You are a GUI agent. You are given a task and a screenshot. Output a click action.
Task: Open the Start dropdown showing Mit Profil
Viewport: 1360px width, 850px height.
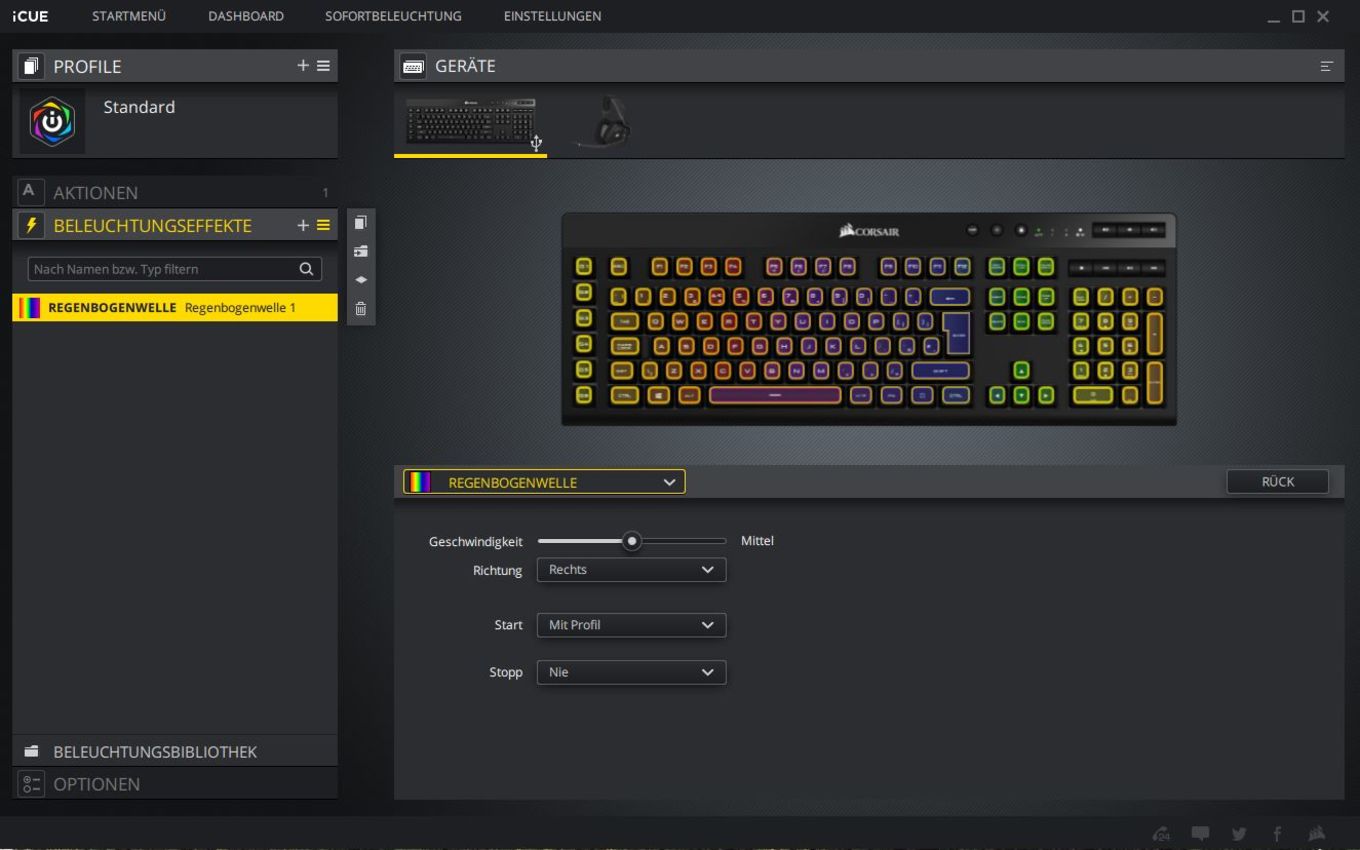point(631,625)
